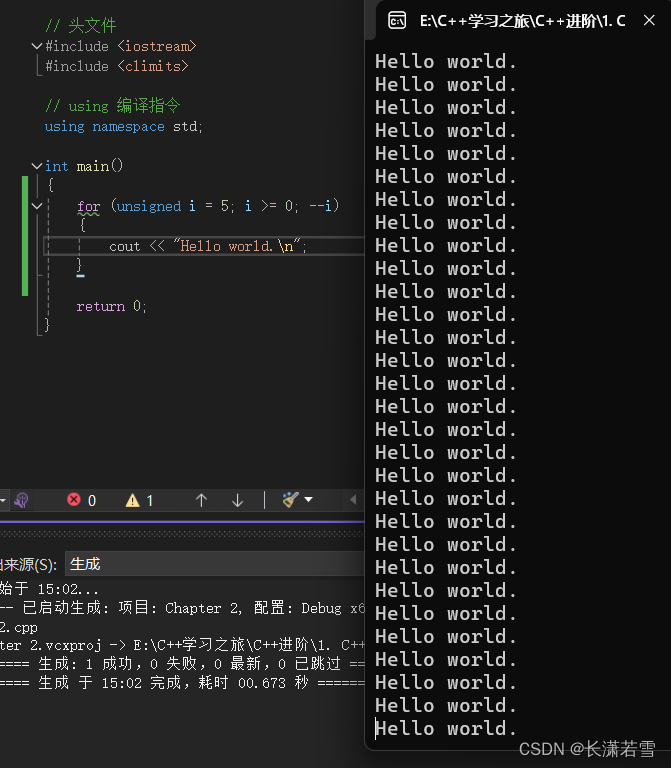Click the code cleanup broom icon
The image size is (671, 768).
290,500
